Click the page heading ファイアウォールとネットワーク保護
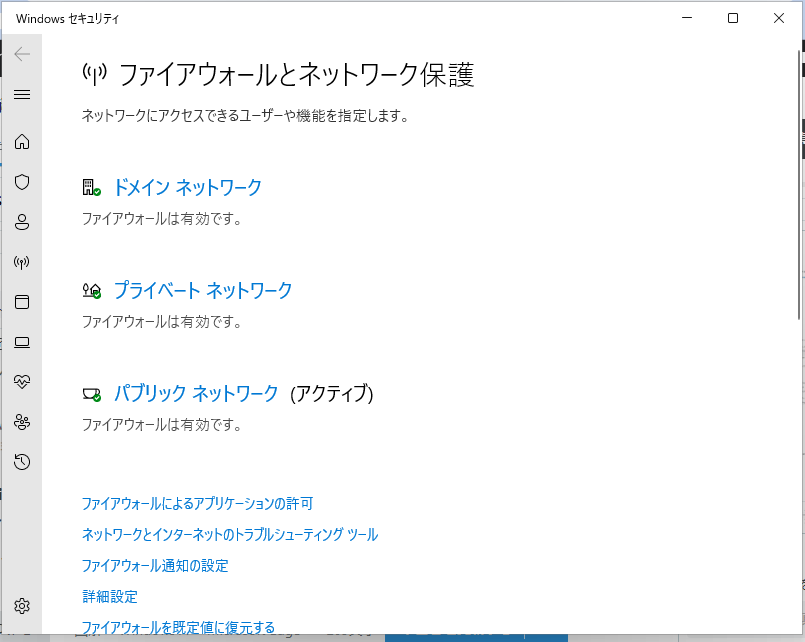 [x=296, y=75]
